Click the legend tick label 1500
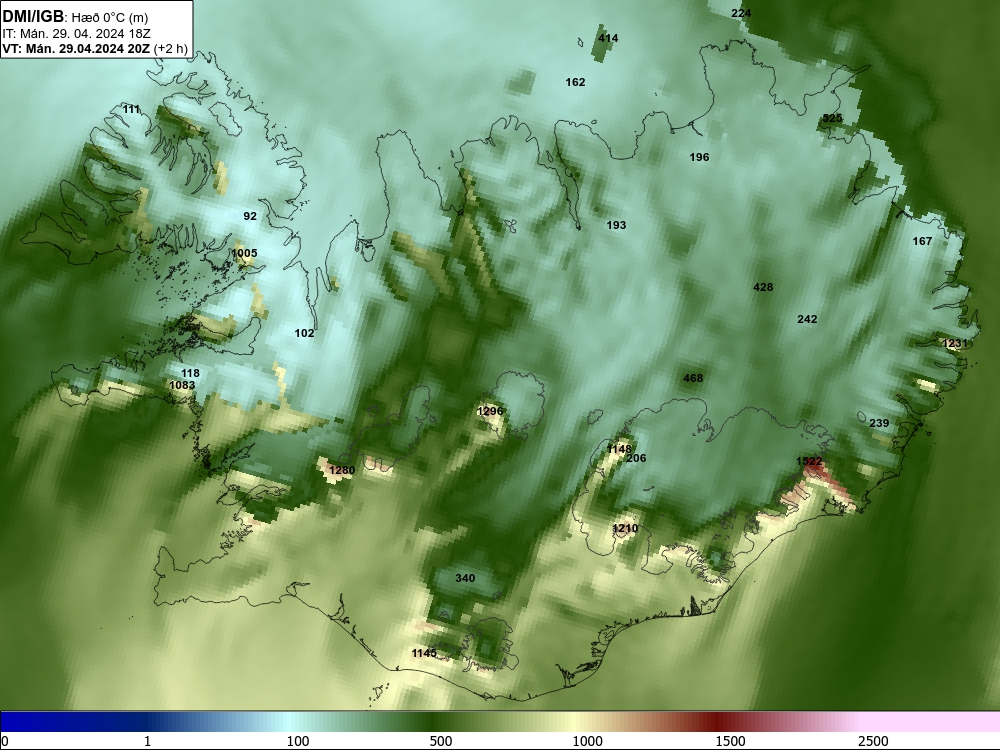1000x750 pixels. 730,741
